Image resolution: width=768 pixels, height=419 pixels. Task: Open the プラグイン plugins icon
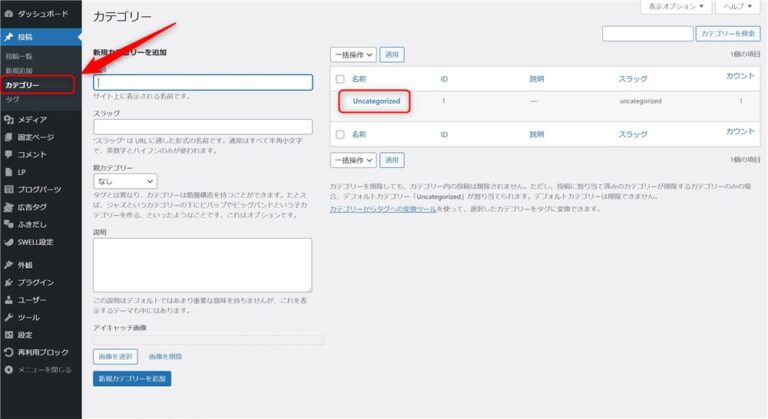(9, 282)
